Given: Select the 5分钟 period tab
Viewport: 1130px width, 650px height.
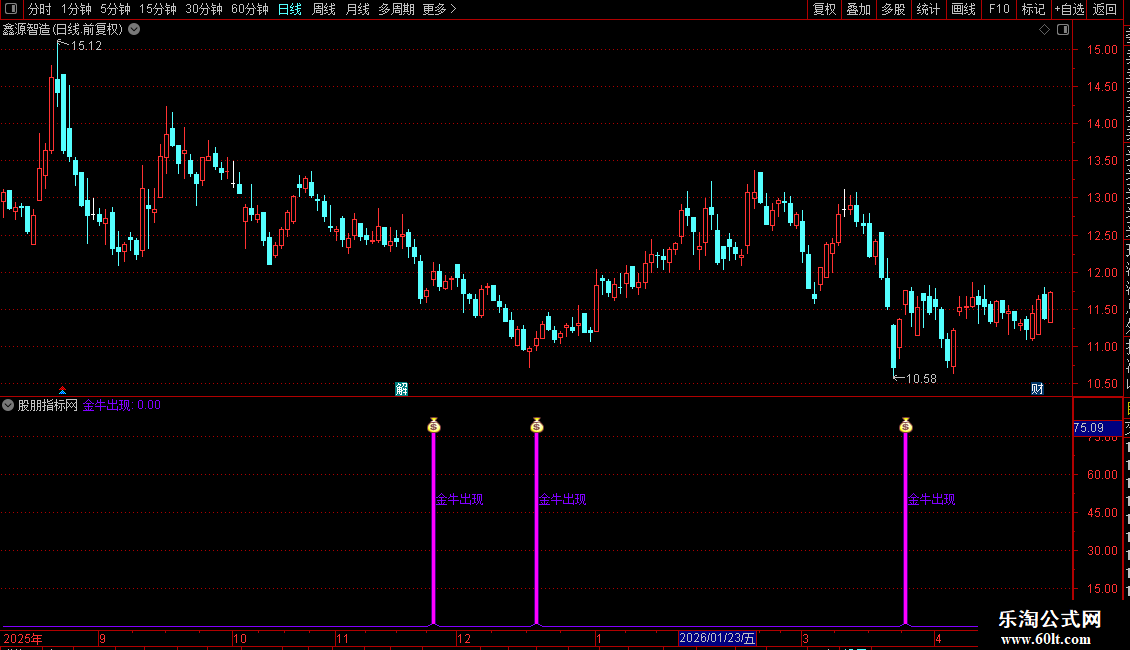Looking at the screenshot, I should point(115,9).
